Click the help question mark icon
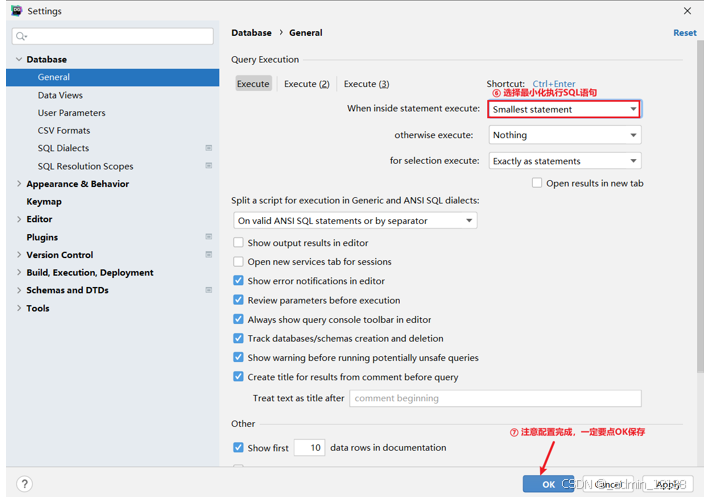 point(24,484)
